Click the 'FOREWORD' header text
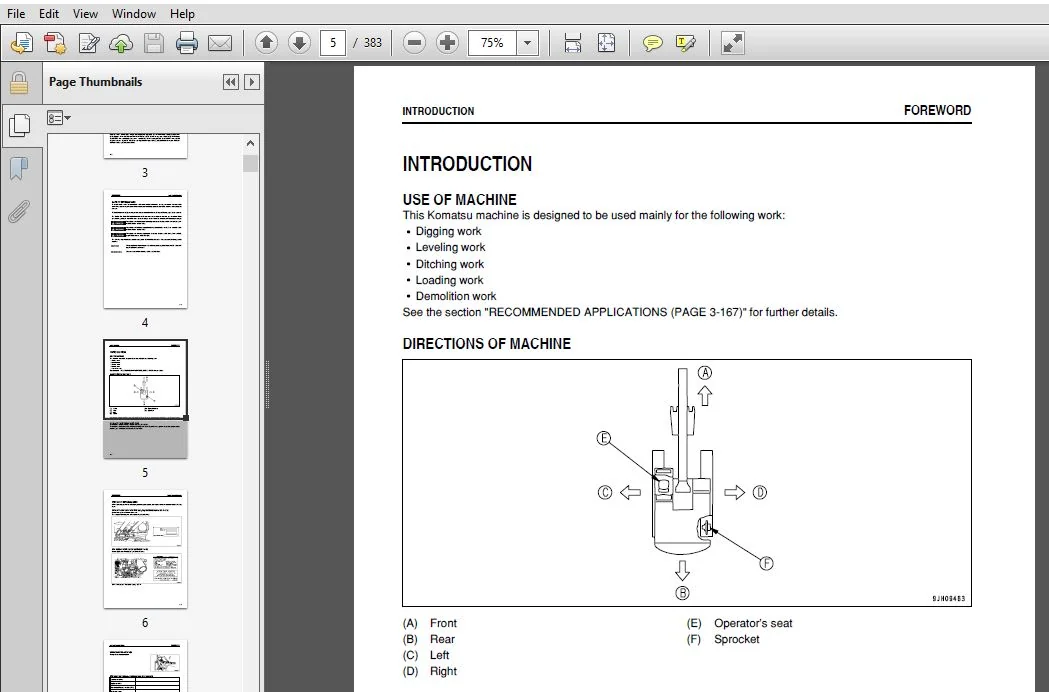Image resolution: width=1049 pixels, height=692 pixels. pos(937,110)
